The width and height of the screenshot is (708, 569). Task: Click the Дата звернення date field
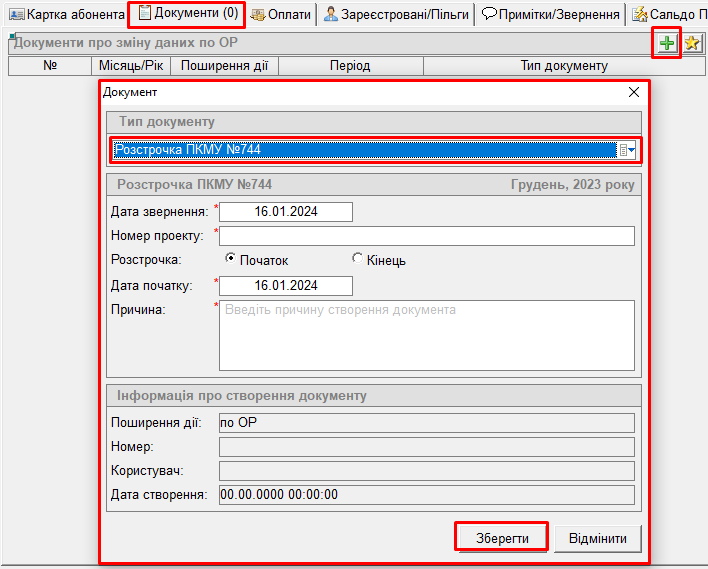(286, 211)
